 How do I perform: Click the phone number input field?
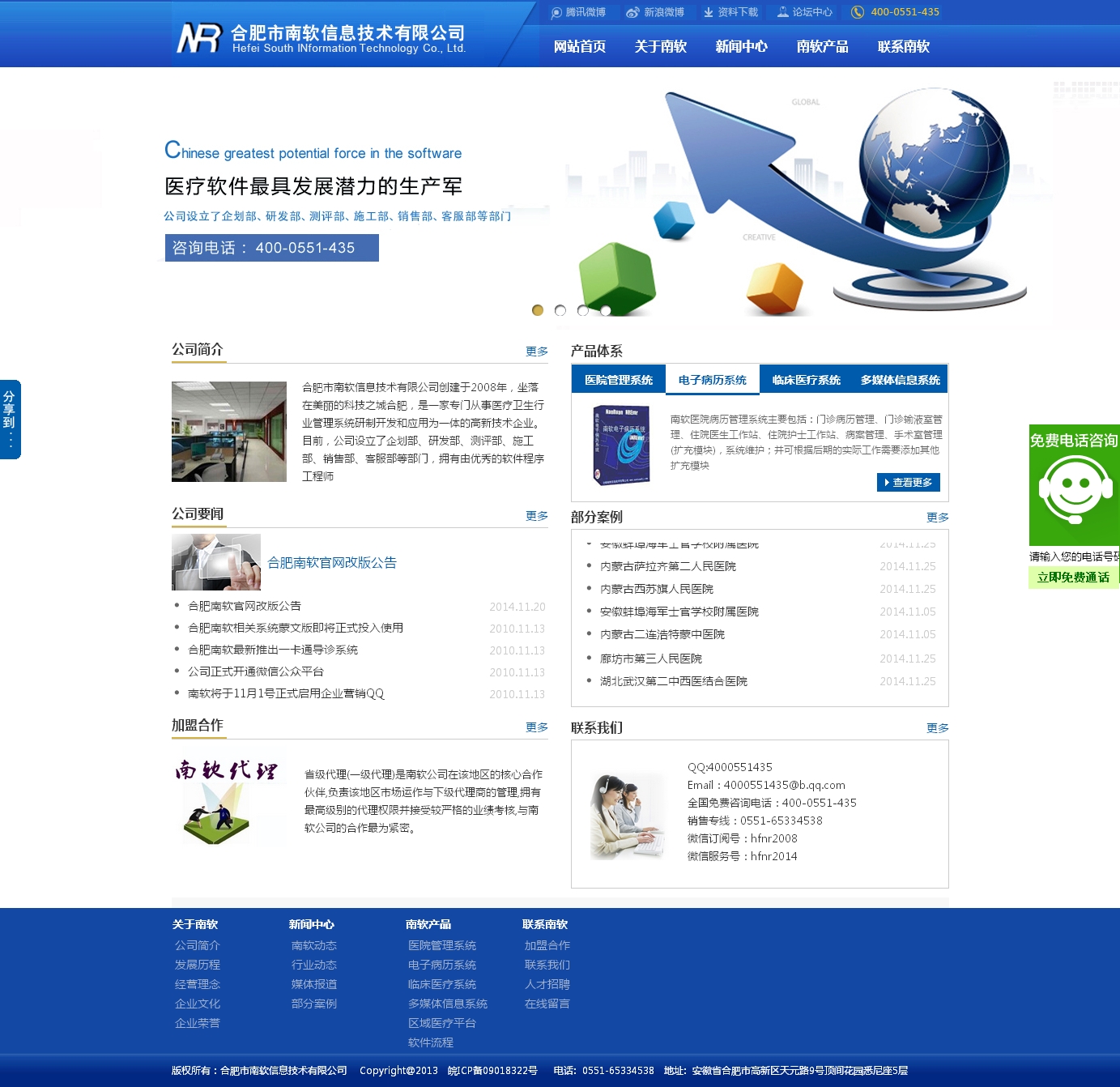coord(1074,556)
